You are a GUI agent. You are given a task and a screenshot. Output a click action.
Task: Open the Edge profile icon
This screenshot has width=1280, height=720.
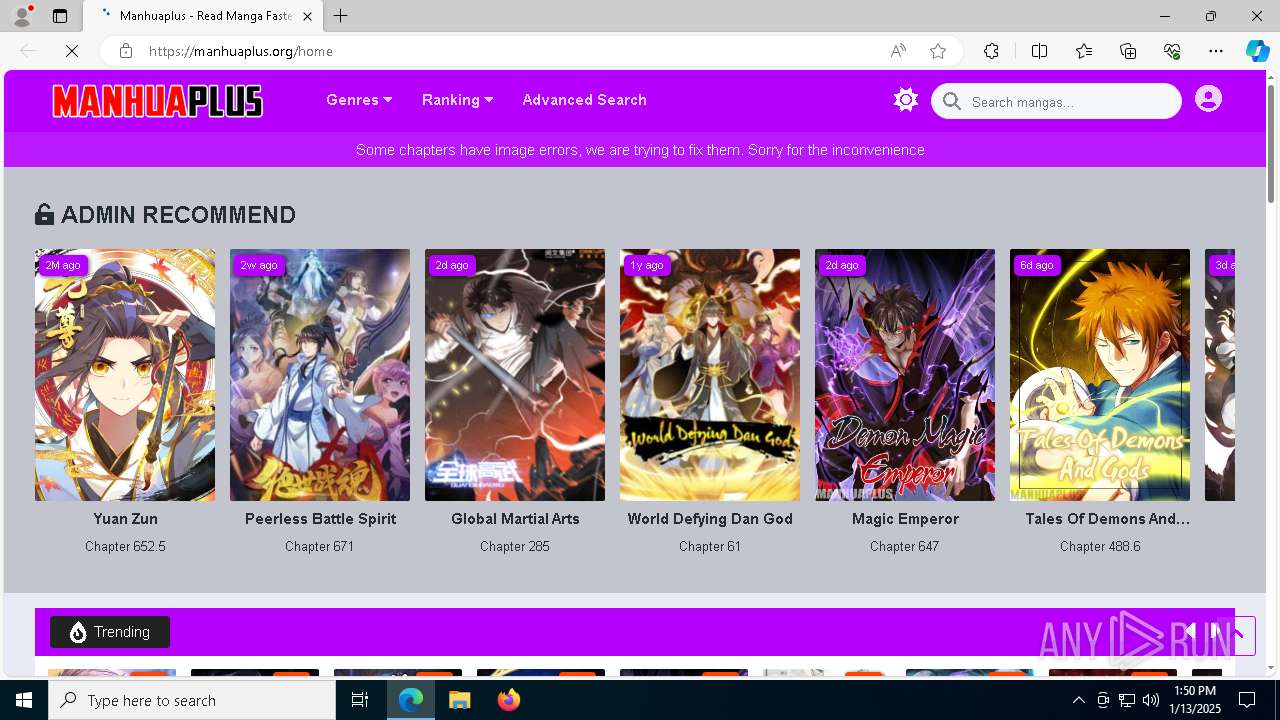[21, 16]
